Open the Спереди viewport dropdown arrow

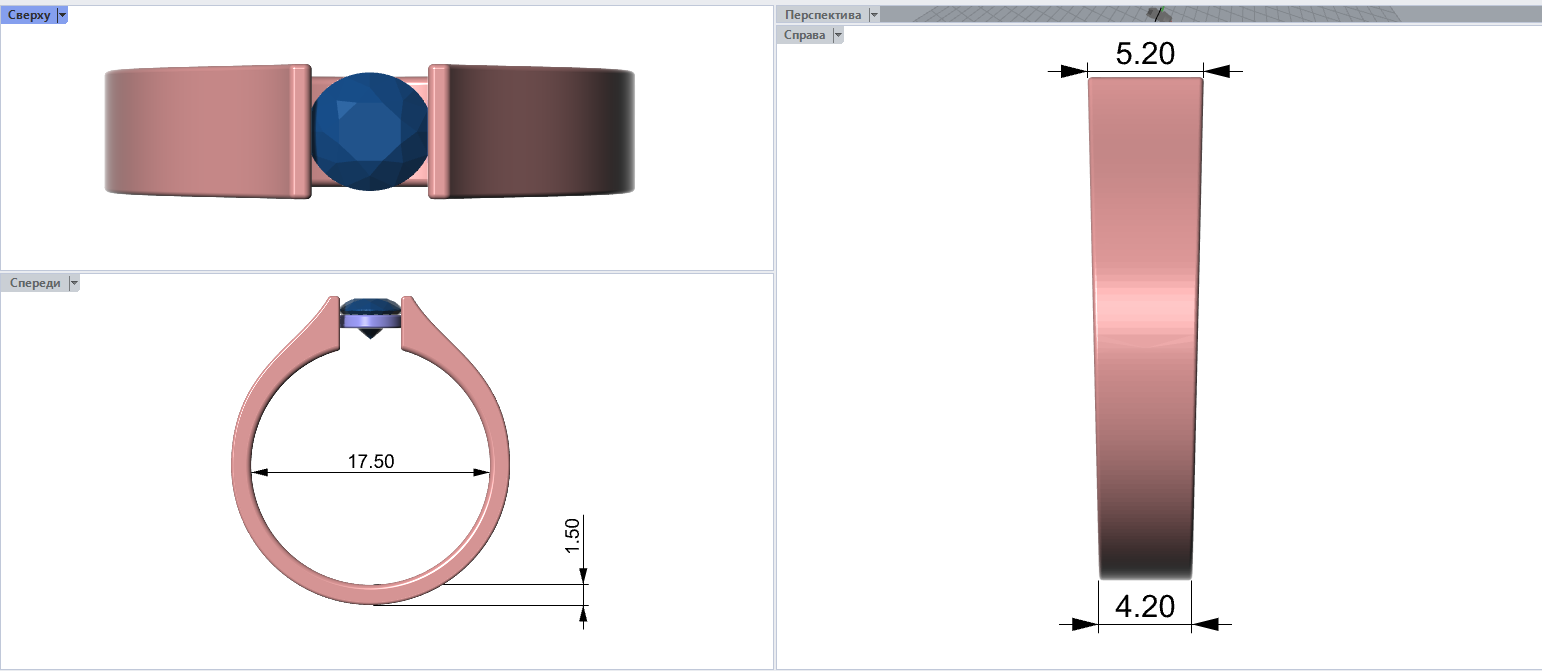point(74,283)
